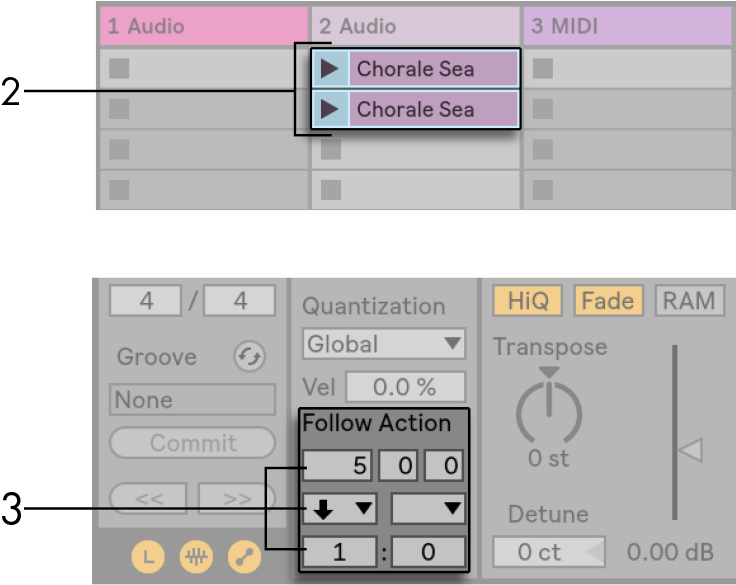Enable RAM mode
The height and width of the screenshot is (585, 736).
coord(689,301)
